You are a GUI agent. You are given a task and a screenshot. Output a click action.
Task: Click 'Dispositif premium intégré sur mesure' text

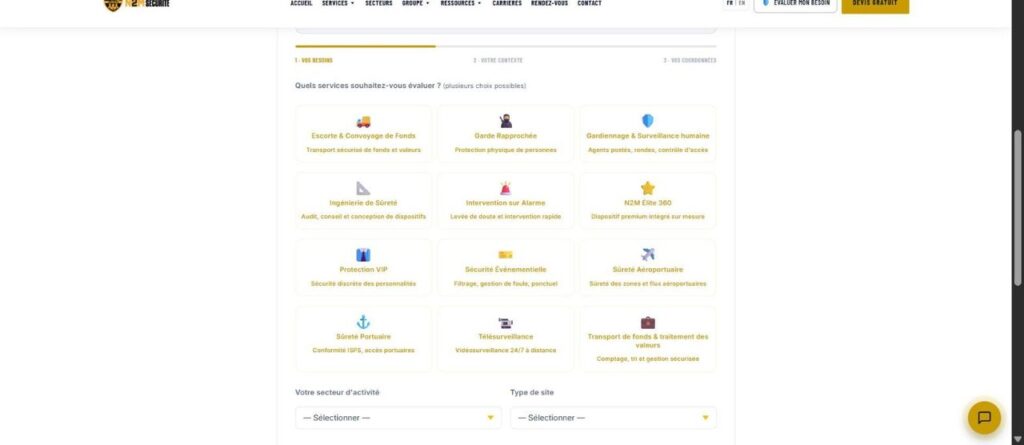[x=647, y=216]
